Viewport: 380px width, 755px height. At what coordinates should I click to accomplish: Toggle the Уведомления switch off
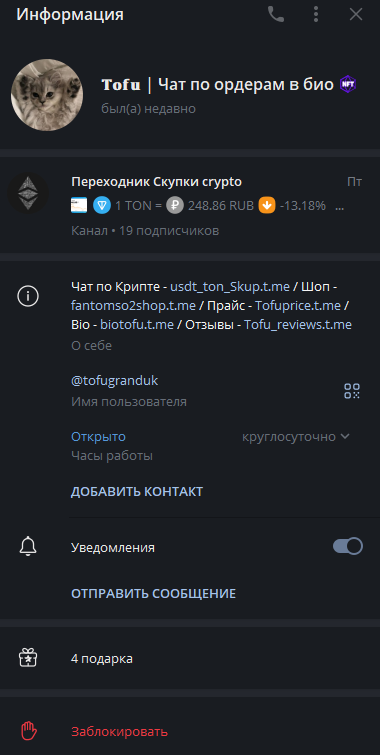(x=348, y=546)
